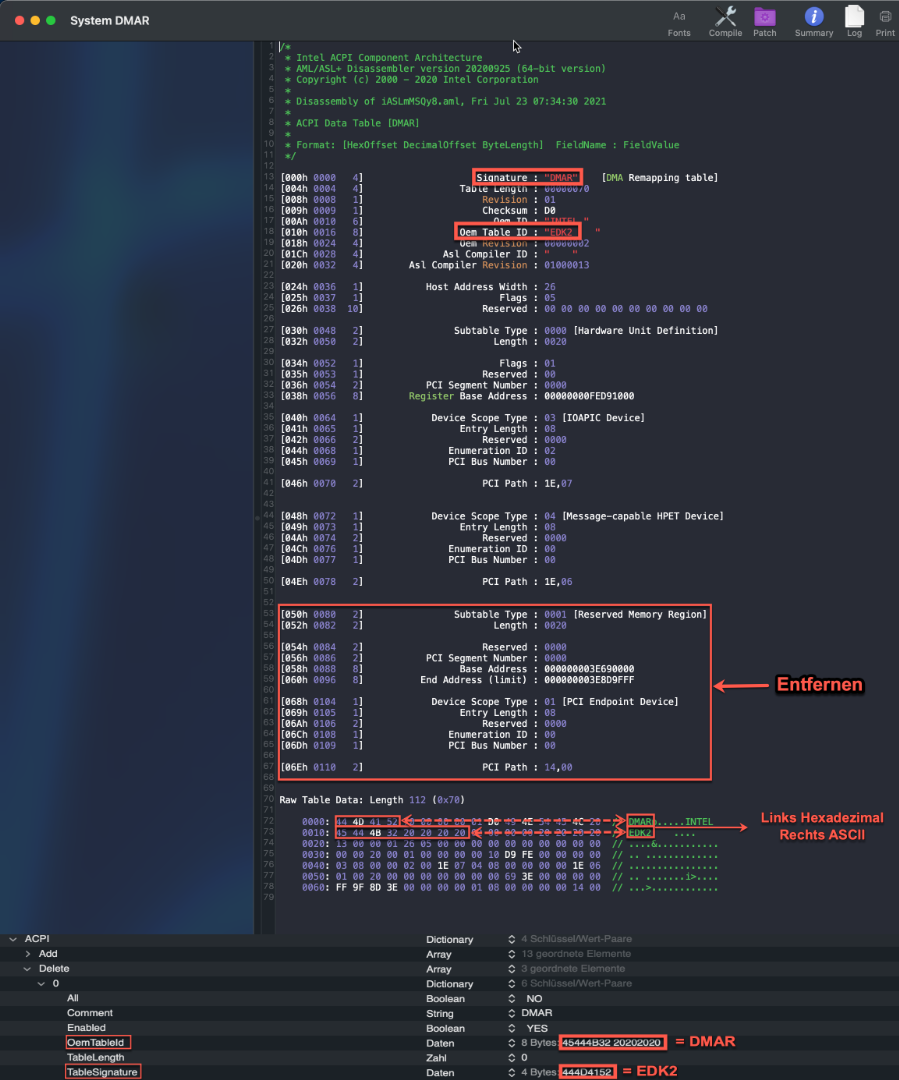Screen dimensions: 899x1080
Task: Select the Comment key row
Action: pos(90,1013)
